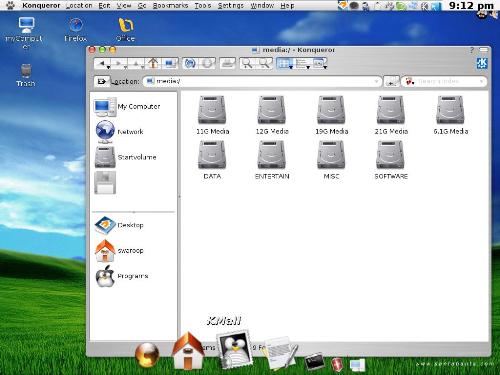Go to home URL toolbar icon
The image size is (500, 375).
pyautogui.click(x=153, y=63)
